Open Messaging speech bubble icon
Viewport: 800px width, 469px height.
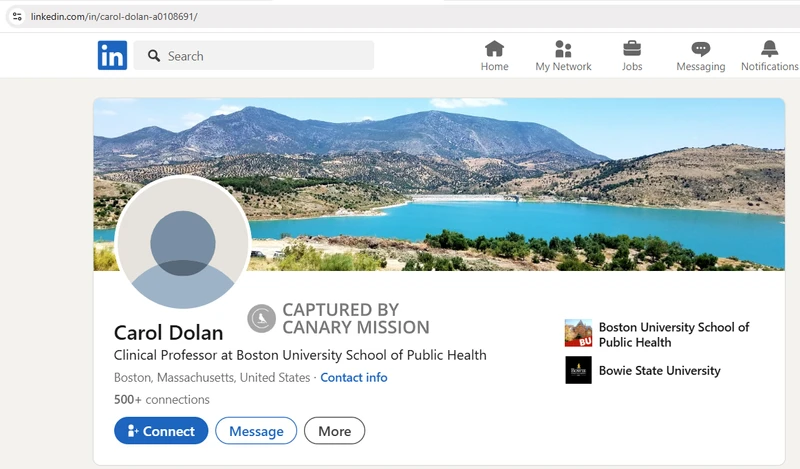701,49
